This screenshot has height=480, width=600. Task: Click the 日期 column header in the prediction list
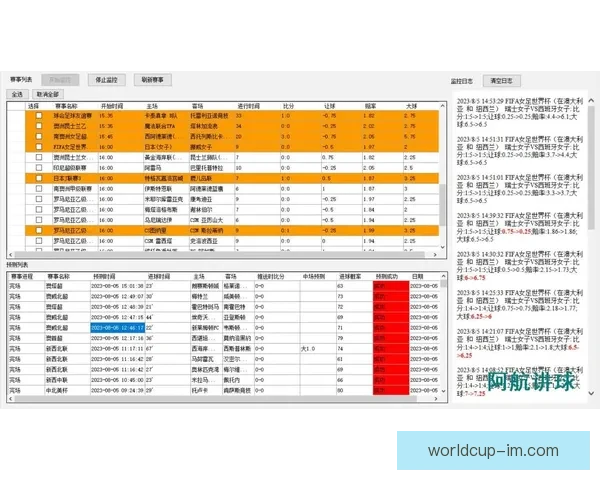pos(417,276)
